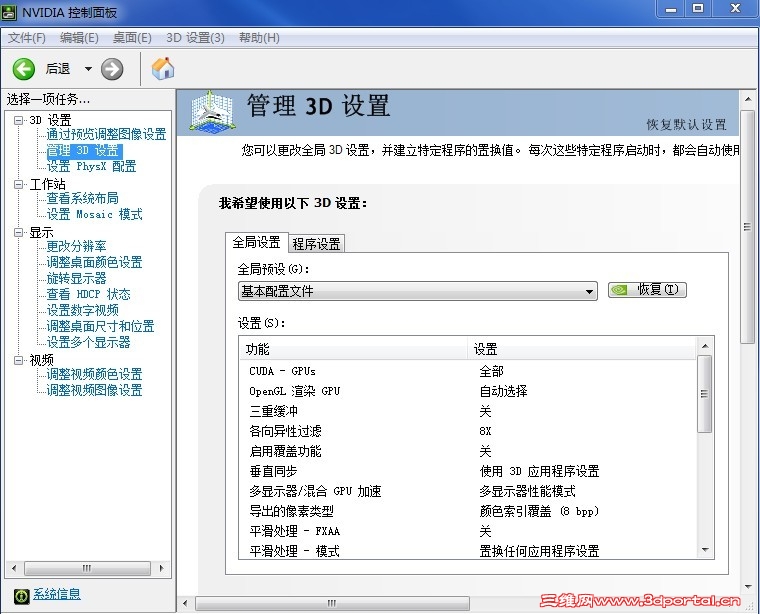Click 恢复默认设置 link in header
The width and height of the screenshot is (760, 614).
click(686, 125)
